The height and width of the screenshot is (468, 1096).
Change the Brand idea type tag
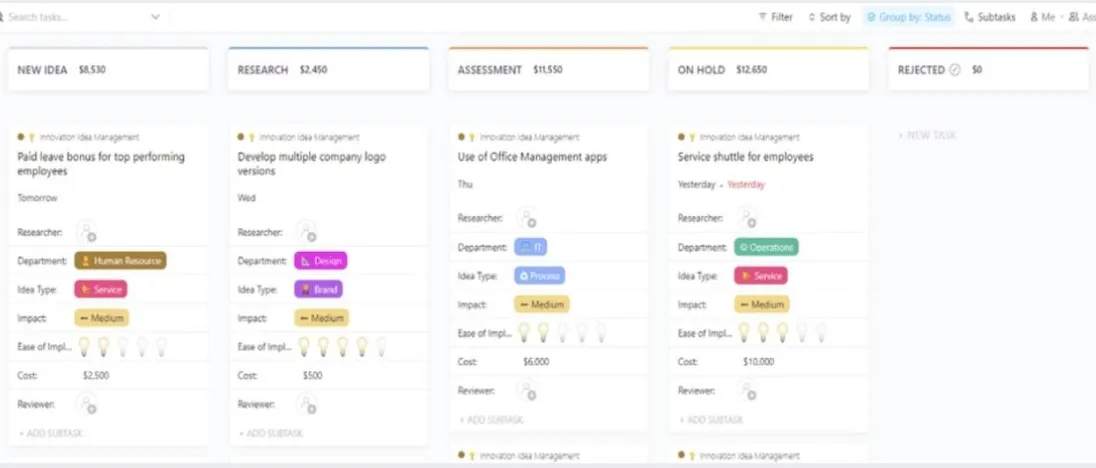click(x=319, y=289)
